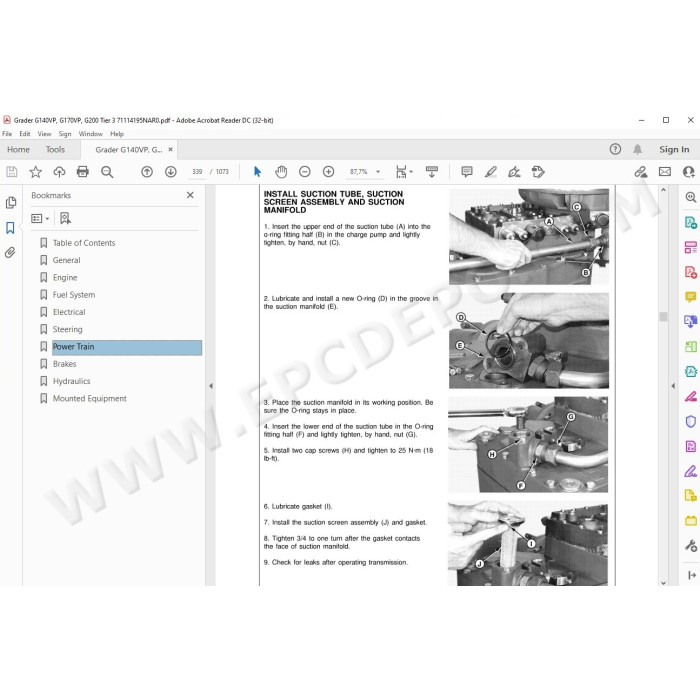This screenshot has width=700, height=700.
Task: Open the Engine bookmark
Action: coord(65,278)
